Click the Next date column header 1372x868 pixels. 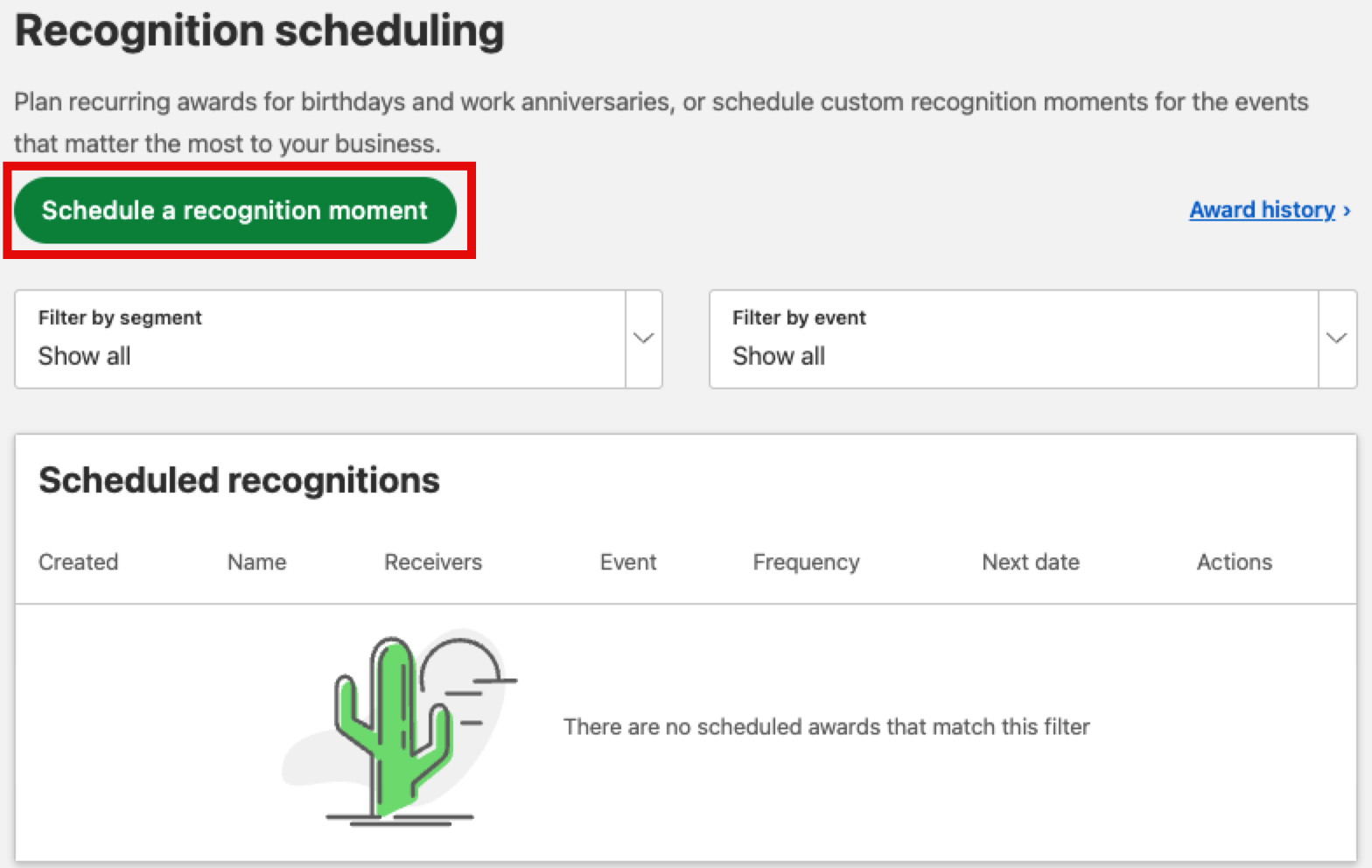tap(1031, 562)
